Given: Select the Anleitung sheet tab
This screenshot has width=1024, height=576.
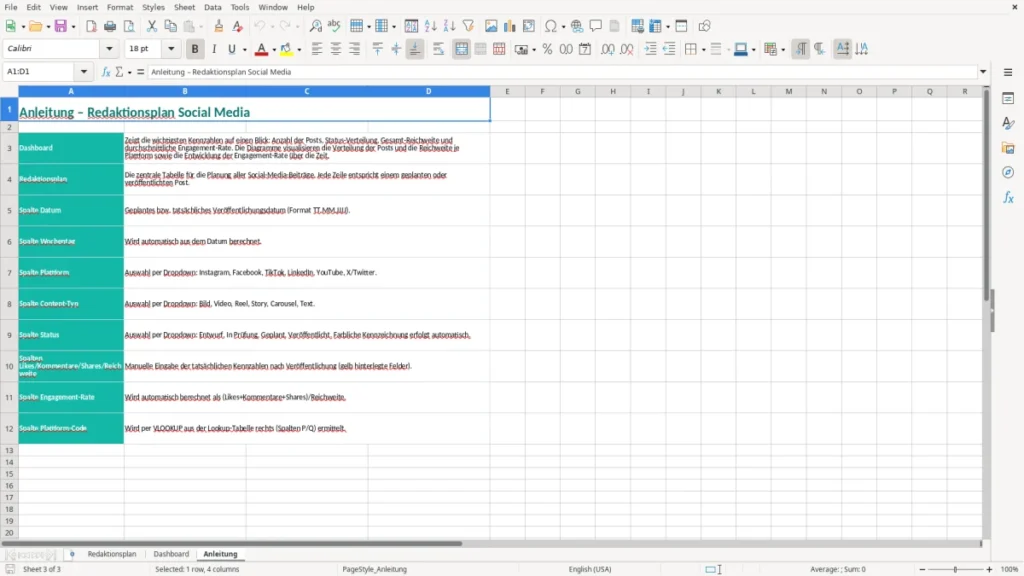Looking at the screenshot, I should click(x=220, y=554).
